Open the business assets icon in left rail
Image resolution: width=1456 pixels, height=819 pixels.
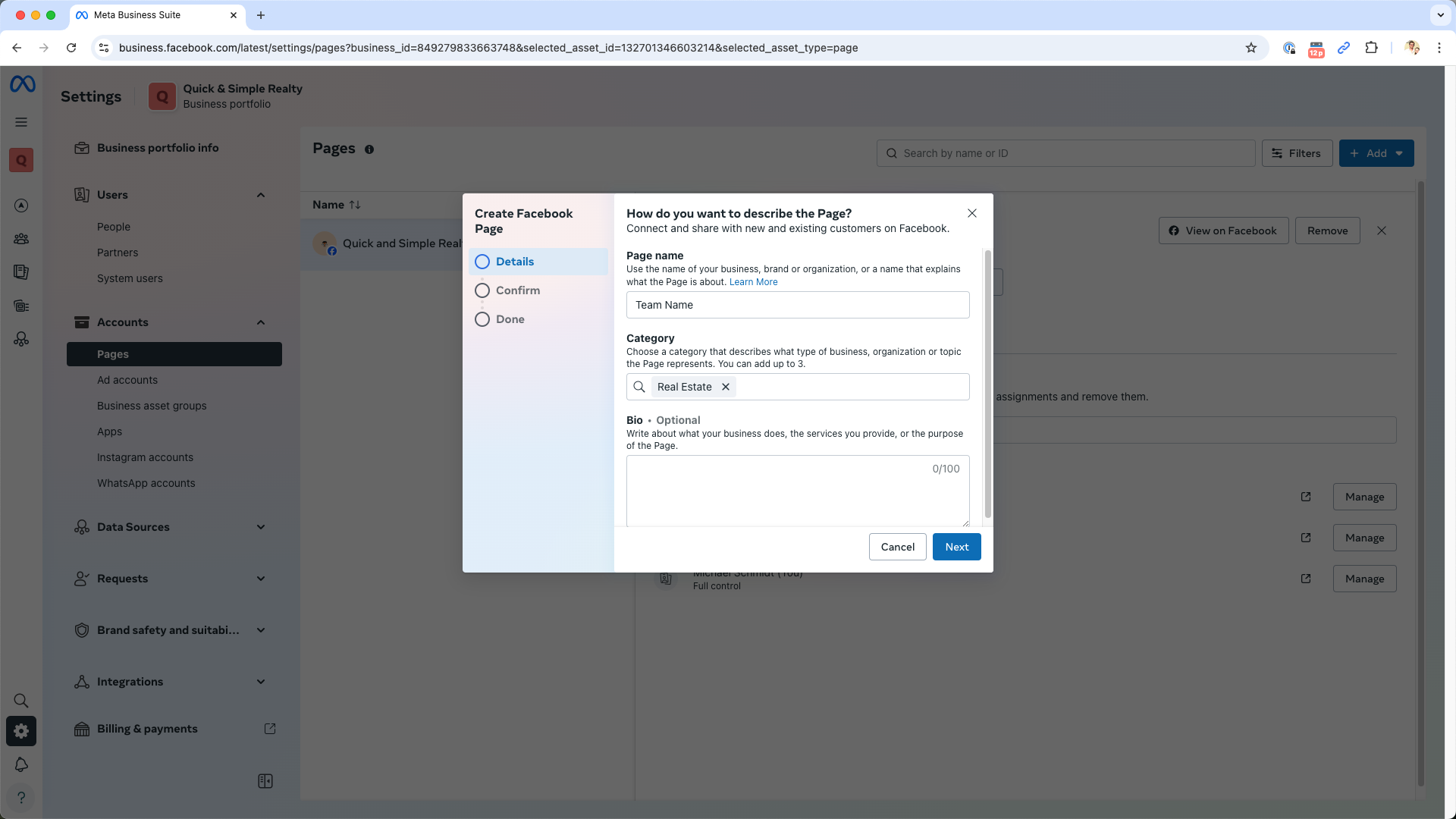pos(21,340)
